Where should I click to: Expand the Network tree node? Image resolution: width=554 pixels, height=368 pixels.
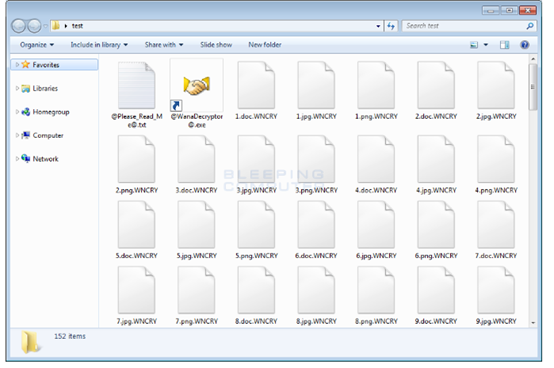click(17, 159)
